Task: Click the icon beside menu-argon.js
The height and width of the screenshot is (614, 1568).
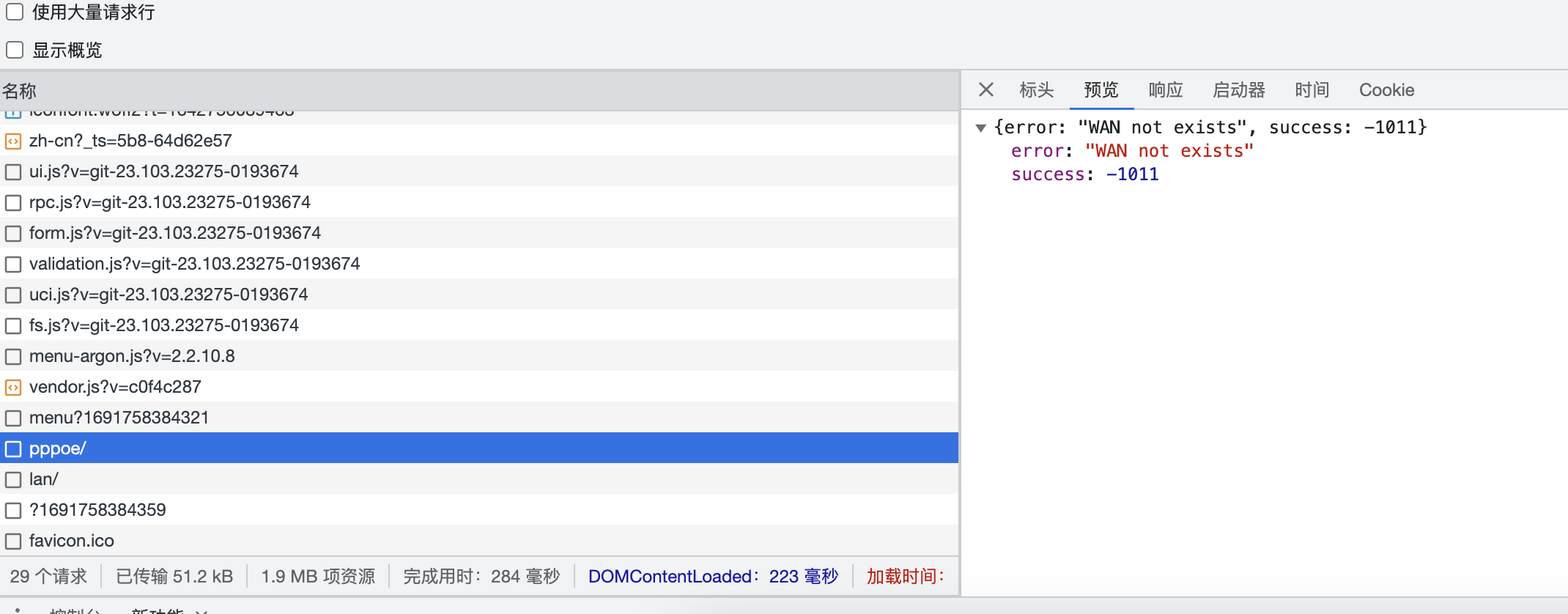Action: 13,356
